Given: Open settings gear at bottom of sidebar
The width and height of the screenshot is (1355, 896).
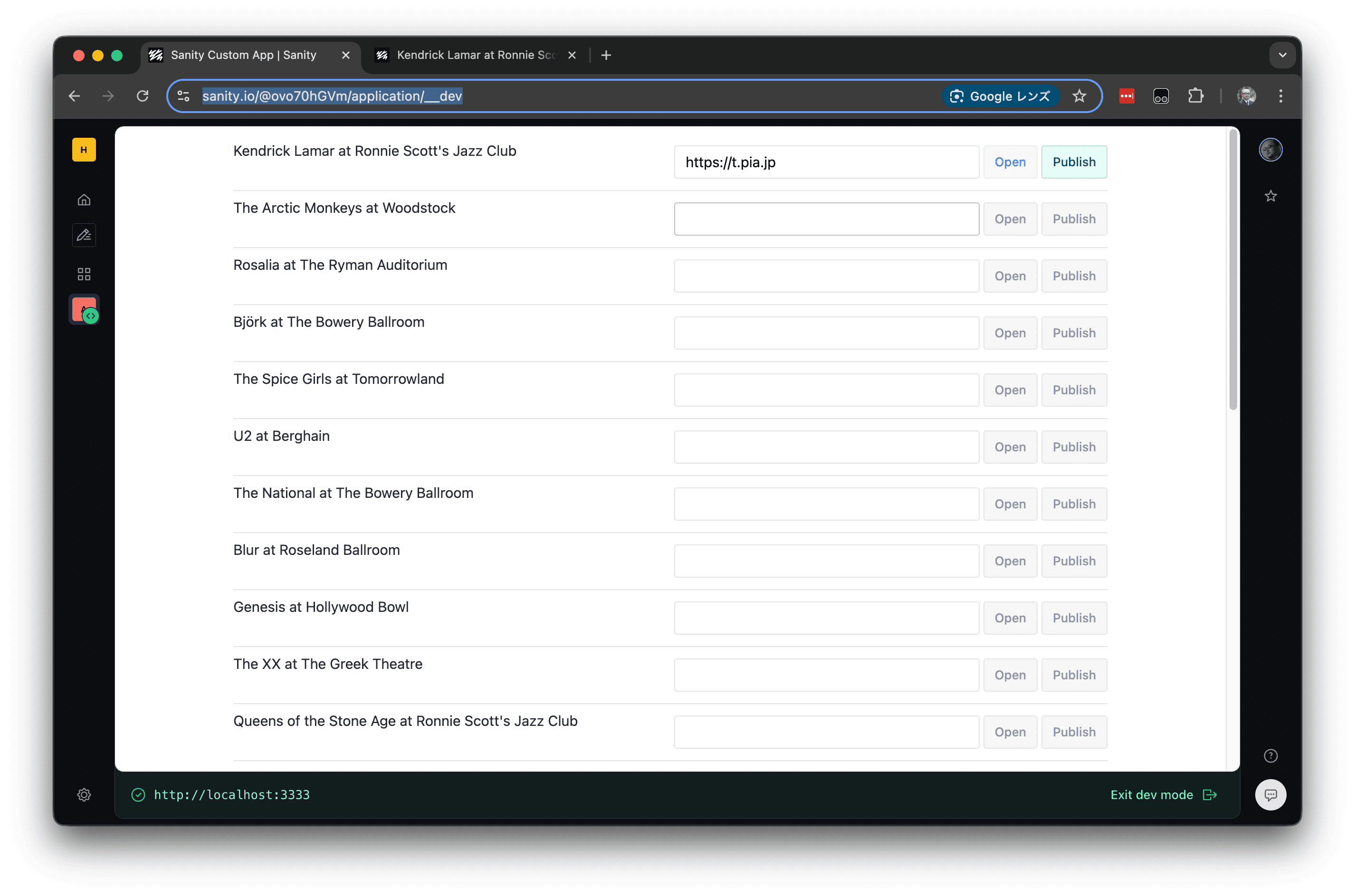Looking at the screenshot, I should coord(84,794).
